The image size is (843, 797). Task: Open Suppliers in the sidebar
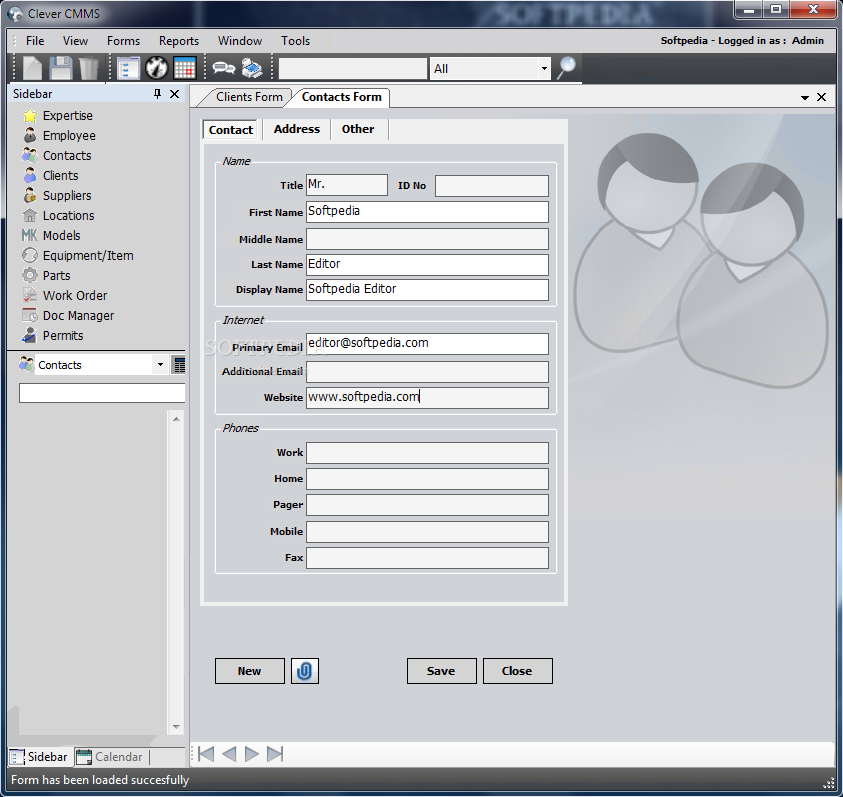[x=67, y=195]
